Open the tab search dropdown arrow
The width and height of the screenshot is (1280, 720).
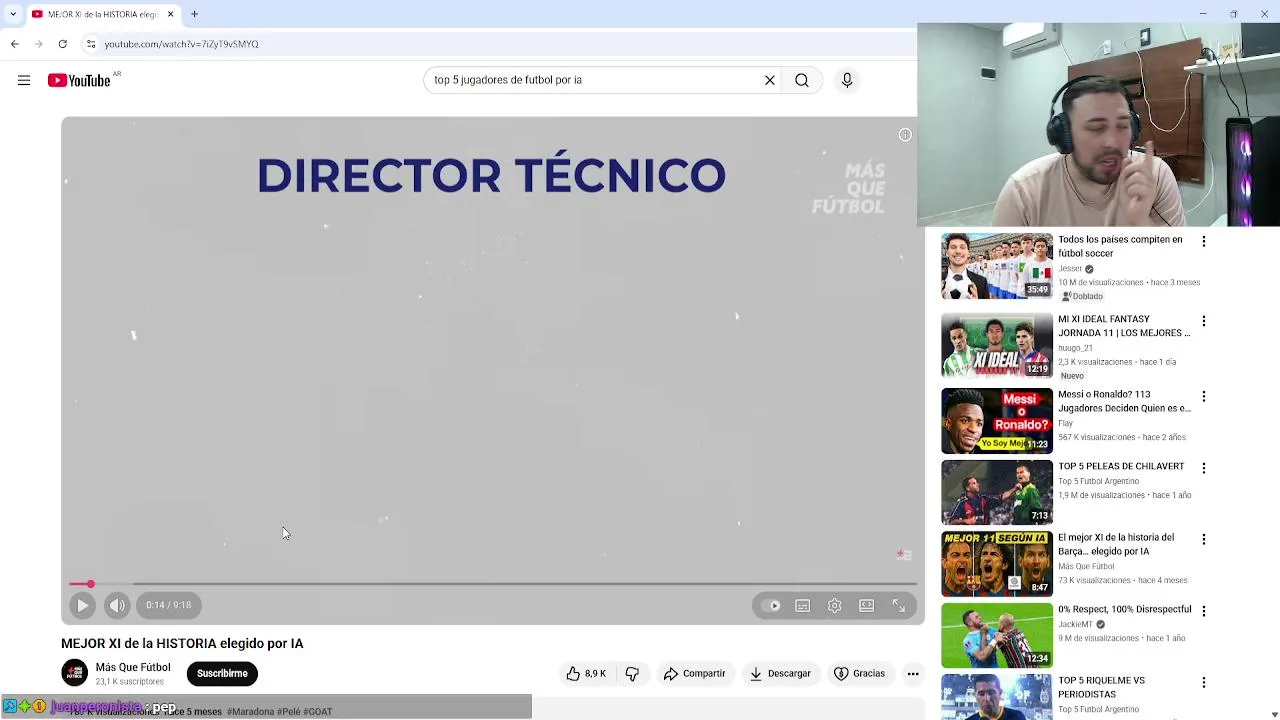coord(12,14)
